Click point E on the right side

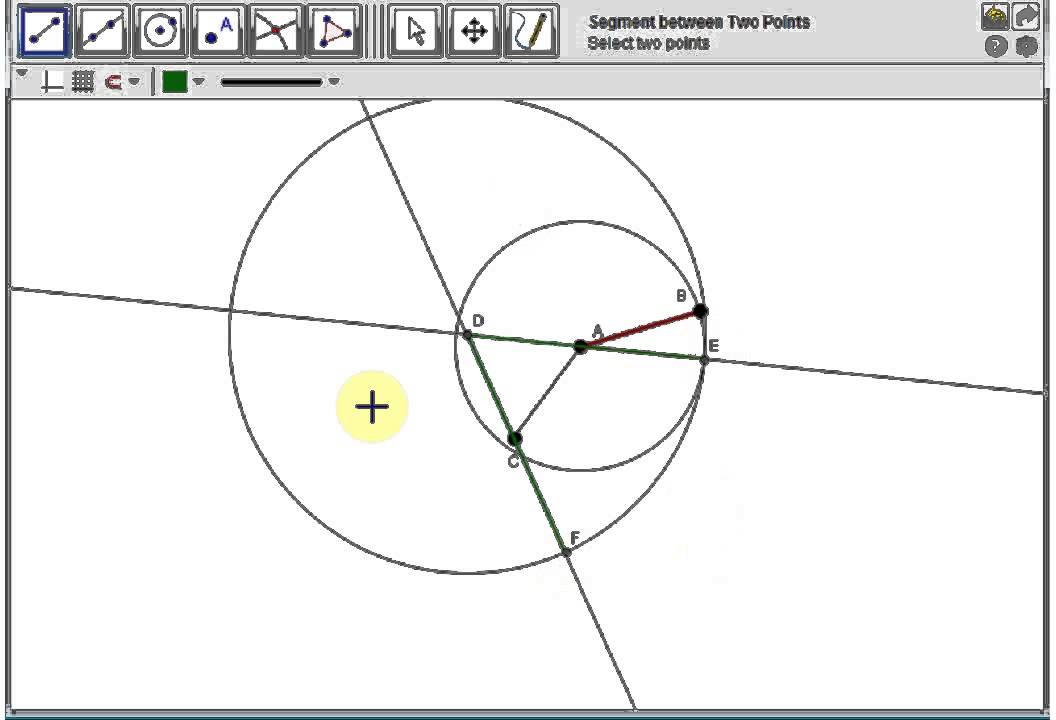click(704, 360)
